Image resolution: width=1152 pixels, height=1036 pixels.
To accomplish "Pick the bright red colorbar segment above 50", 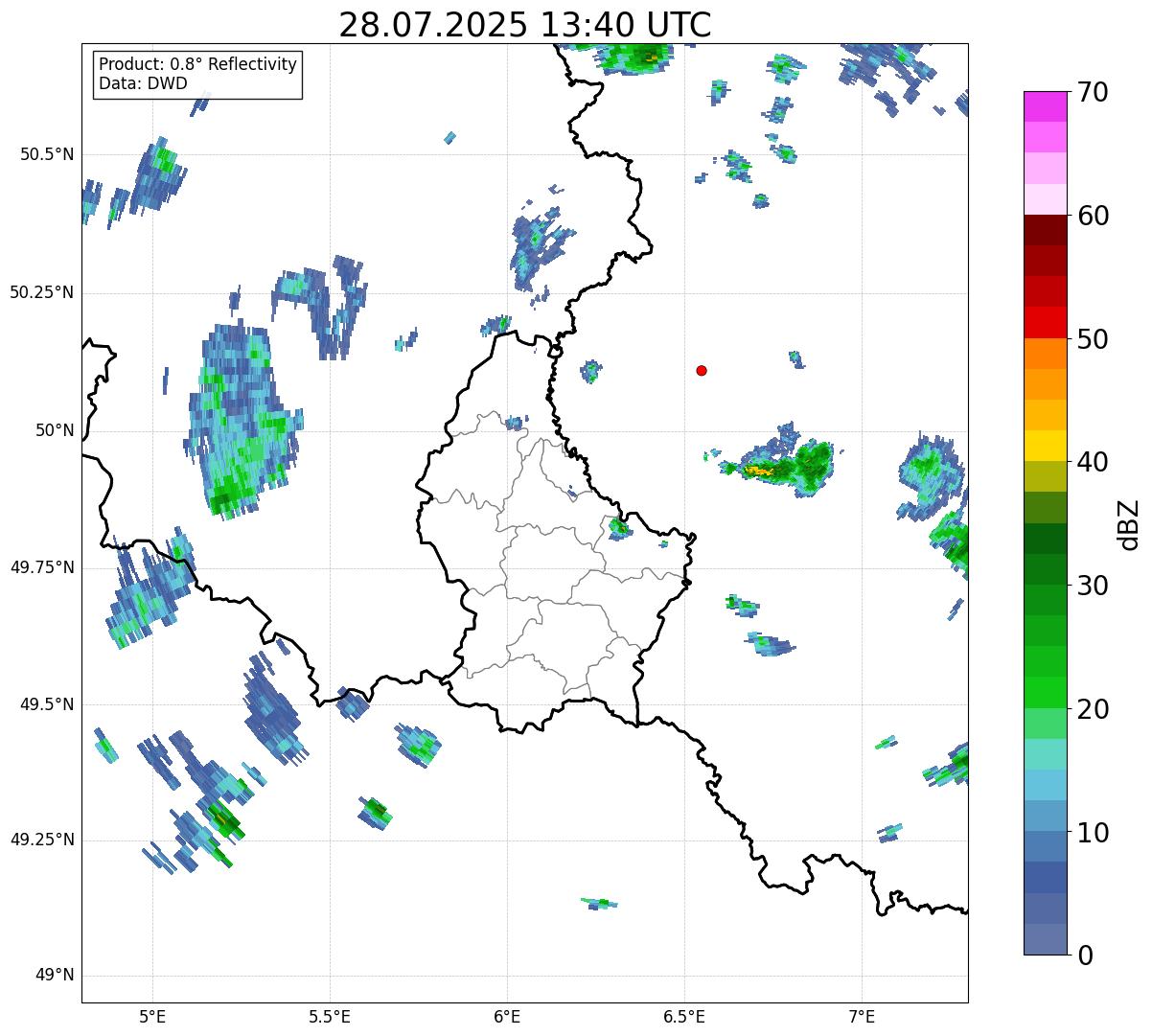I will coord(1045,322).
